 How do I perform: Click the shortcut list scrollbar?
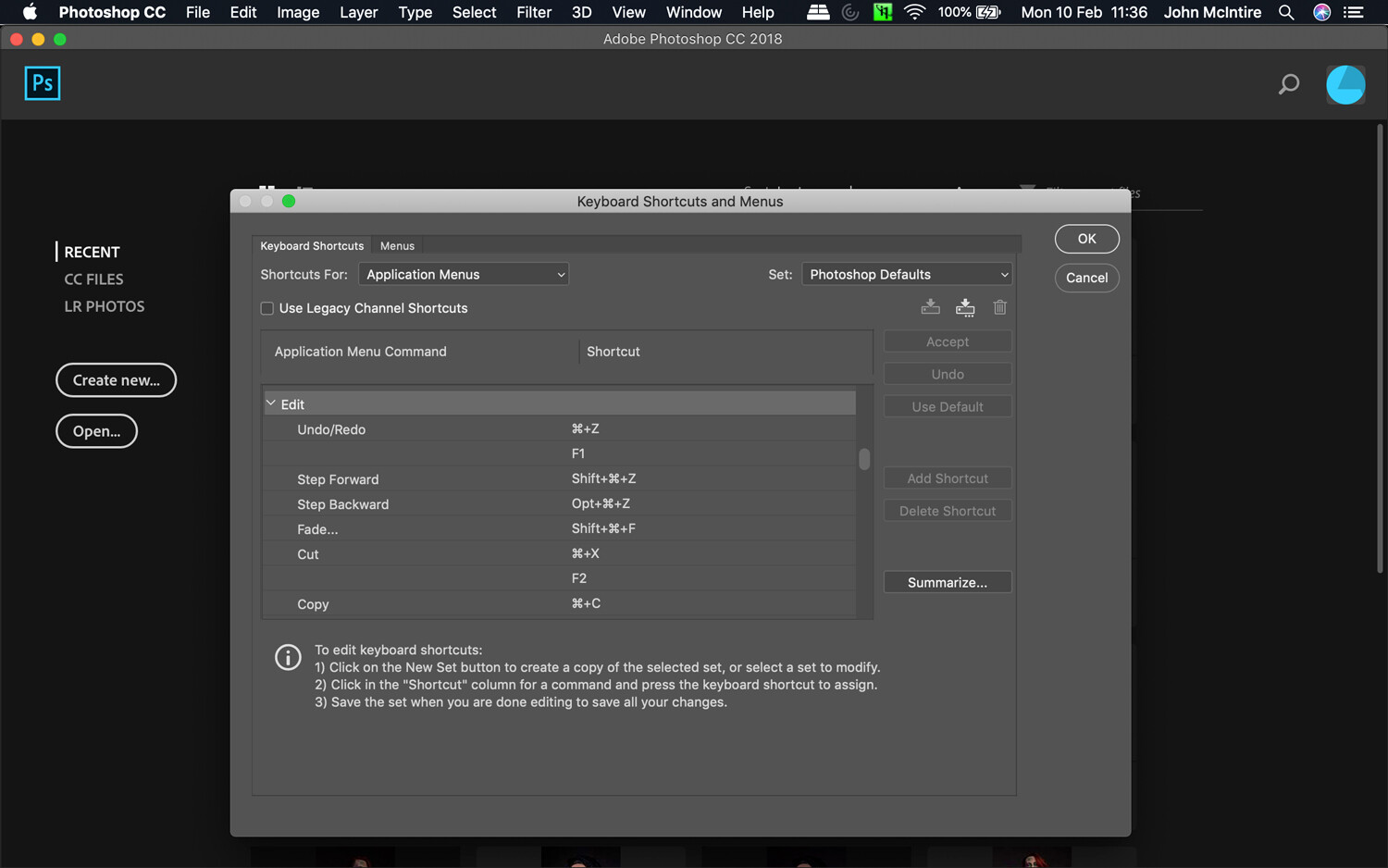[864, 460]
